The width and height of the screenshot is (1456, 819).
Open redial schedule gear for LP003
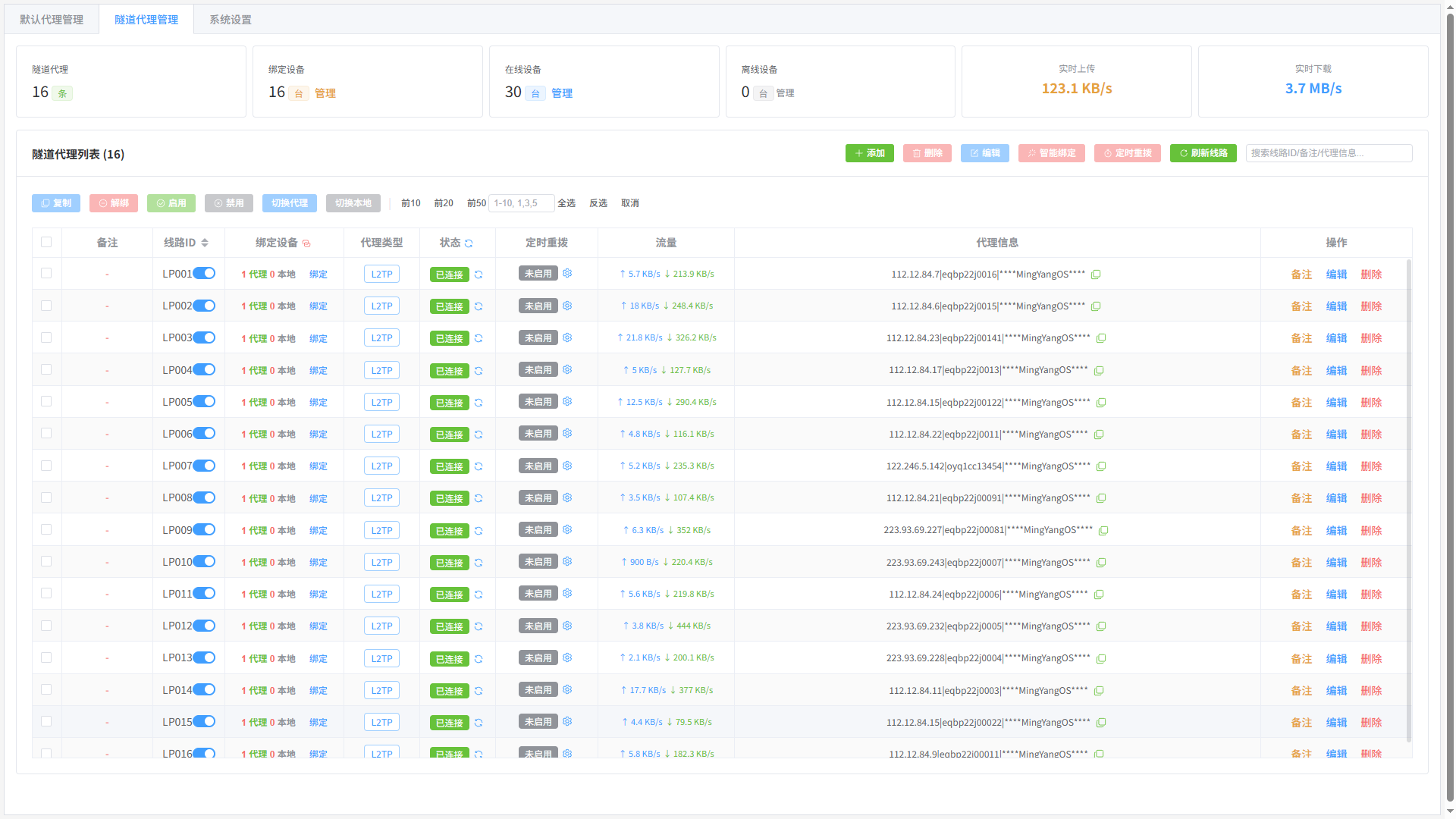click(567, 337)
